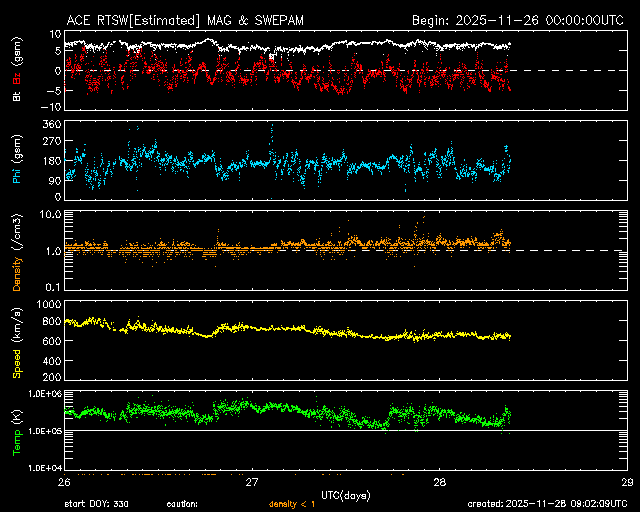Select the day 29 x-axis tick label

[x=626, y=482]
